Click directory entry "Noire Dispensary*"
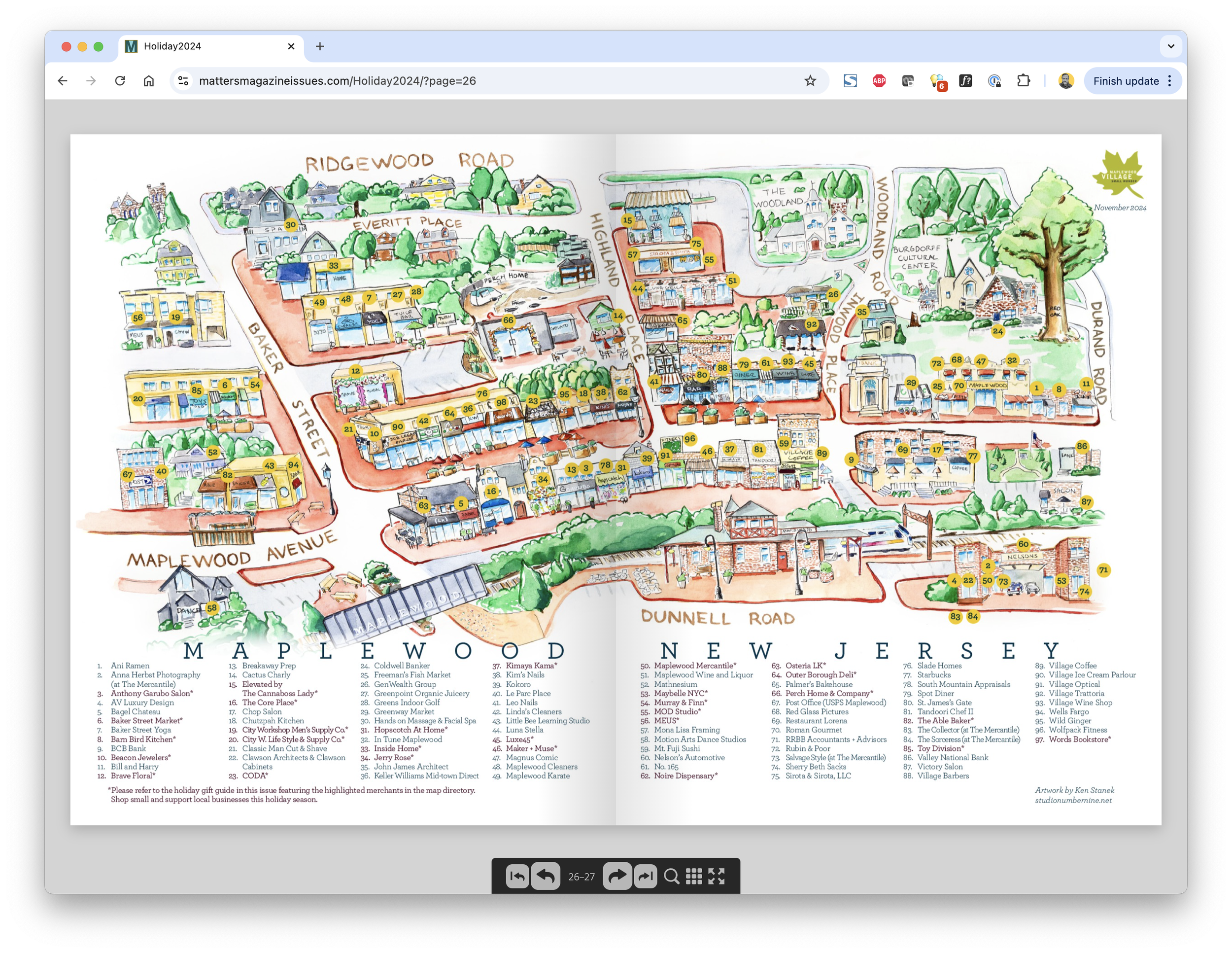1232x953 pixels. [686, 776]
